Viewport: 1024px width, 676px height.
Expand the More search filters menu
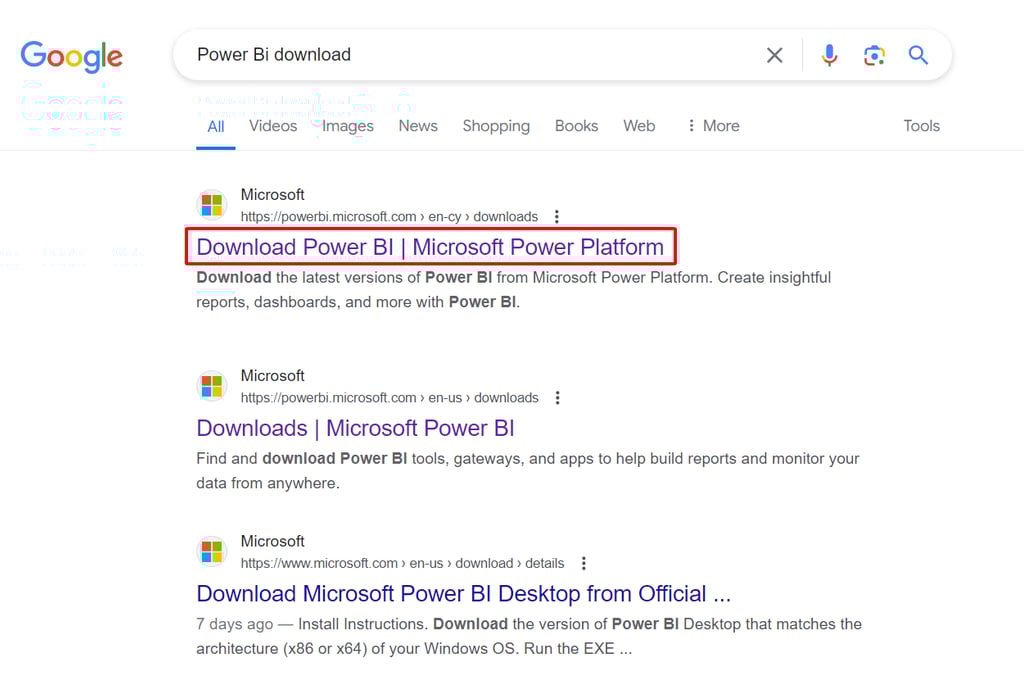(712, 126)
